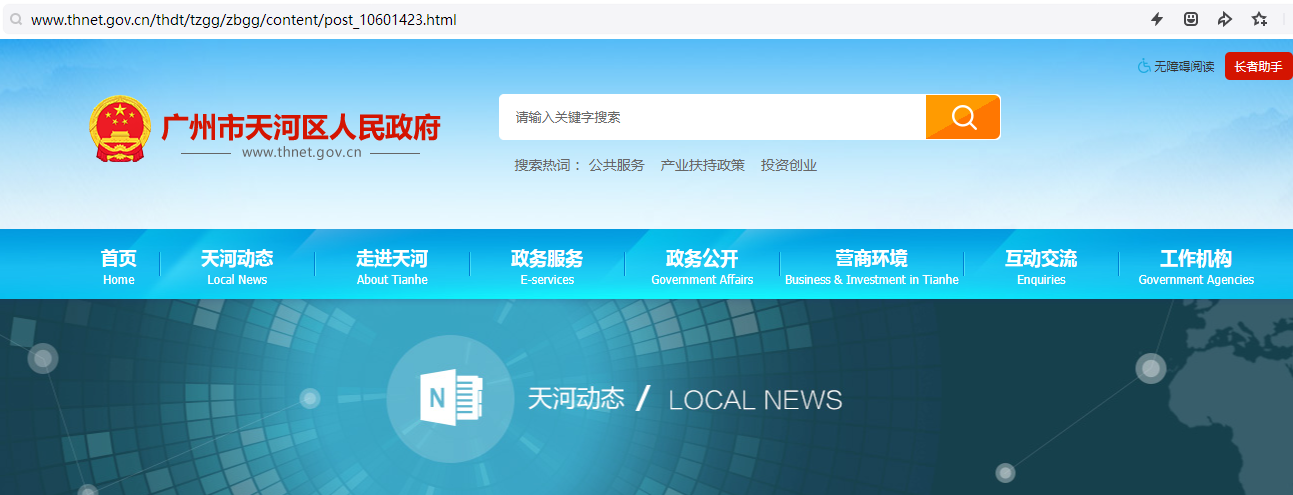Click the 公共服务 hot search term

[616, 165]
